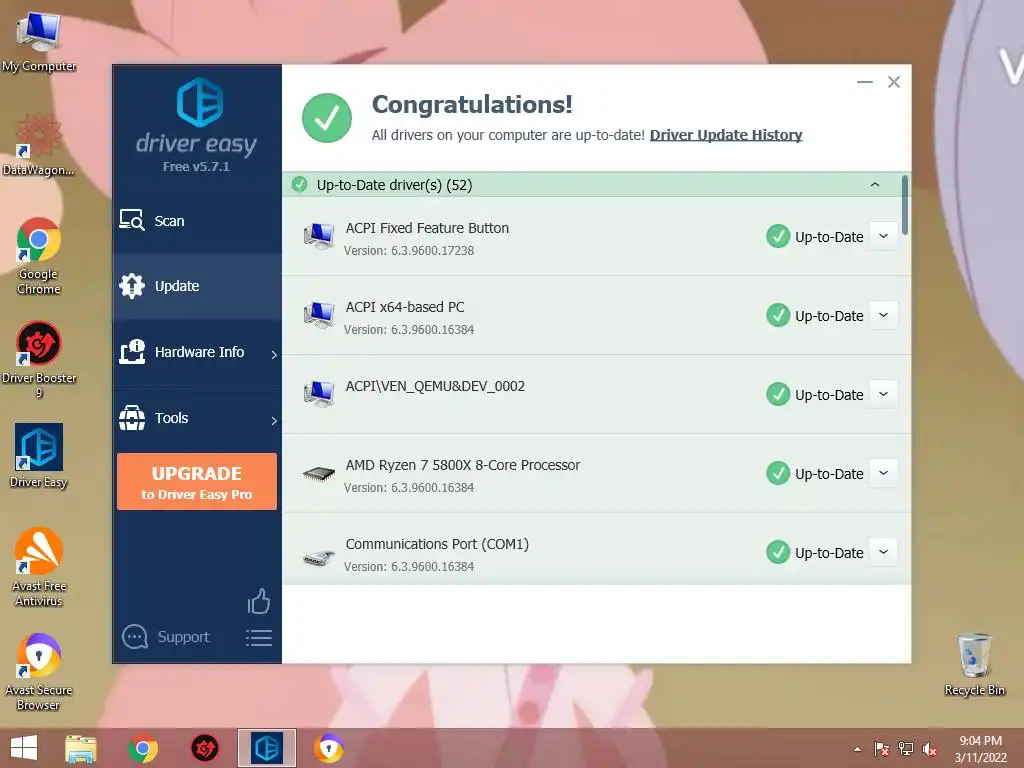Click the AMD Ryzen processor chip icon
Screen dimensions: 1024x768
pos(319,474)
